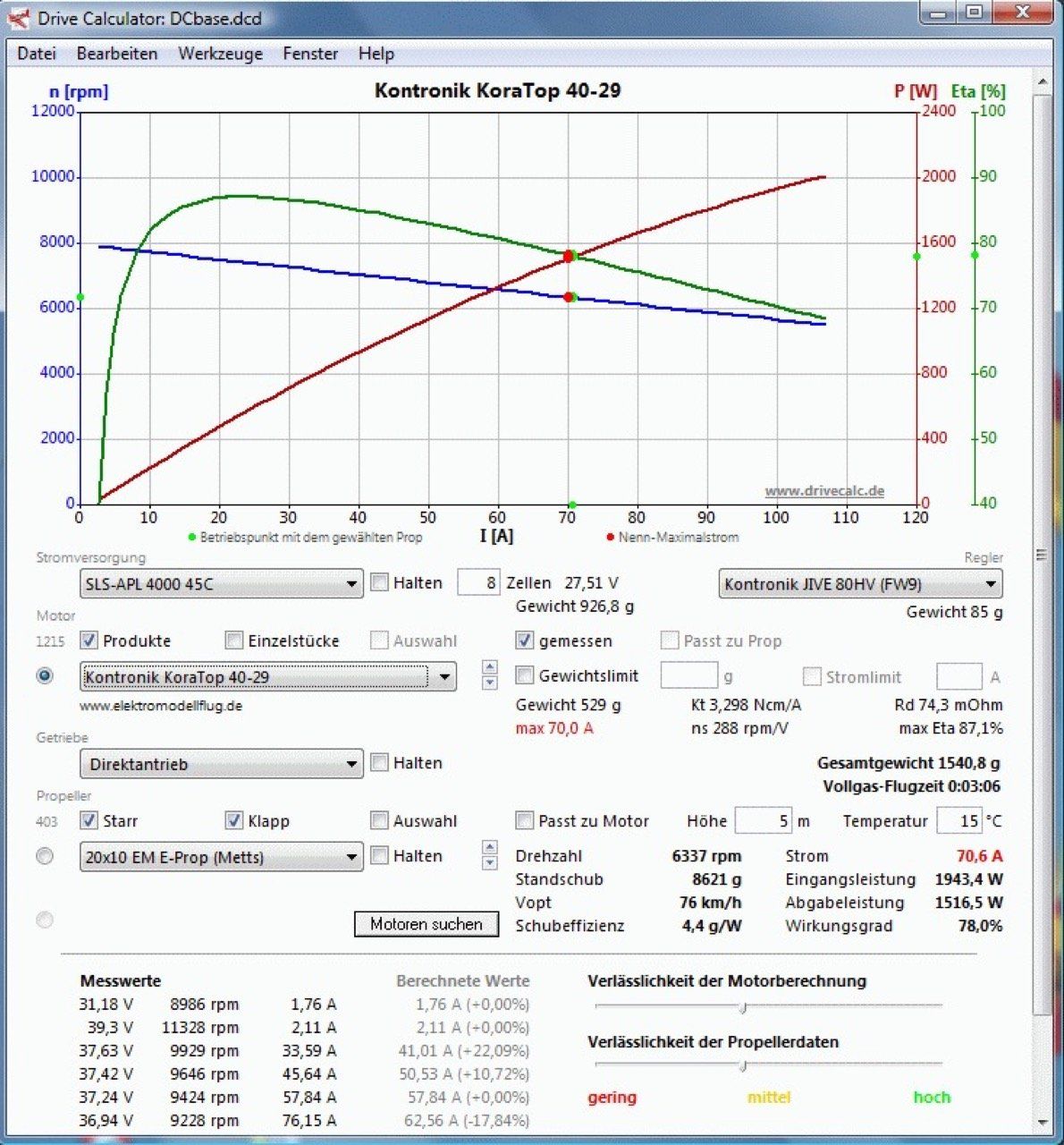Click the Zellen count input field

tap(478, 583)
